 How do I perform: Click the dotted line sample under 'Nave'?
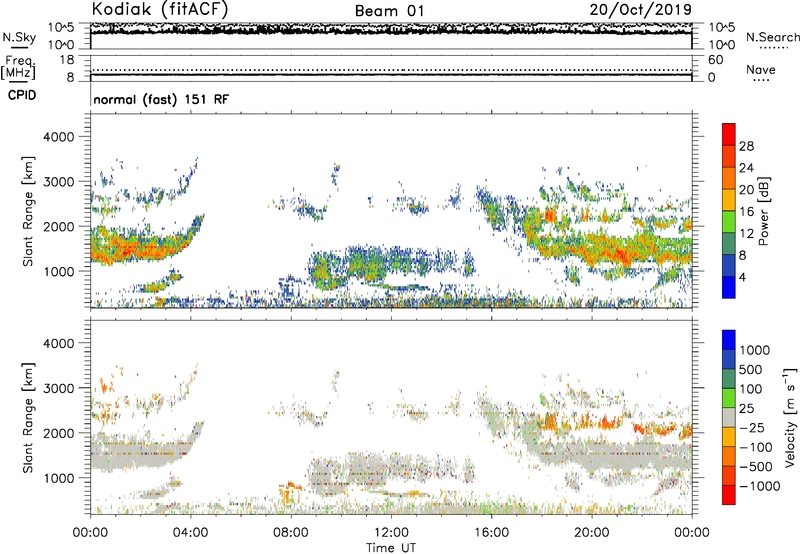[761, 81]
